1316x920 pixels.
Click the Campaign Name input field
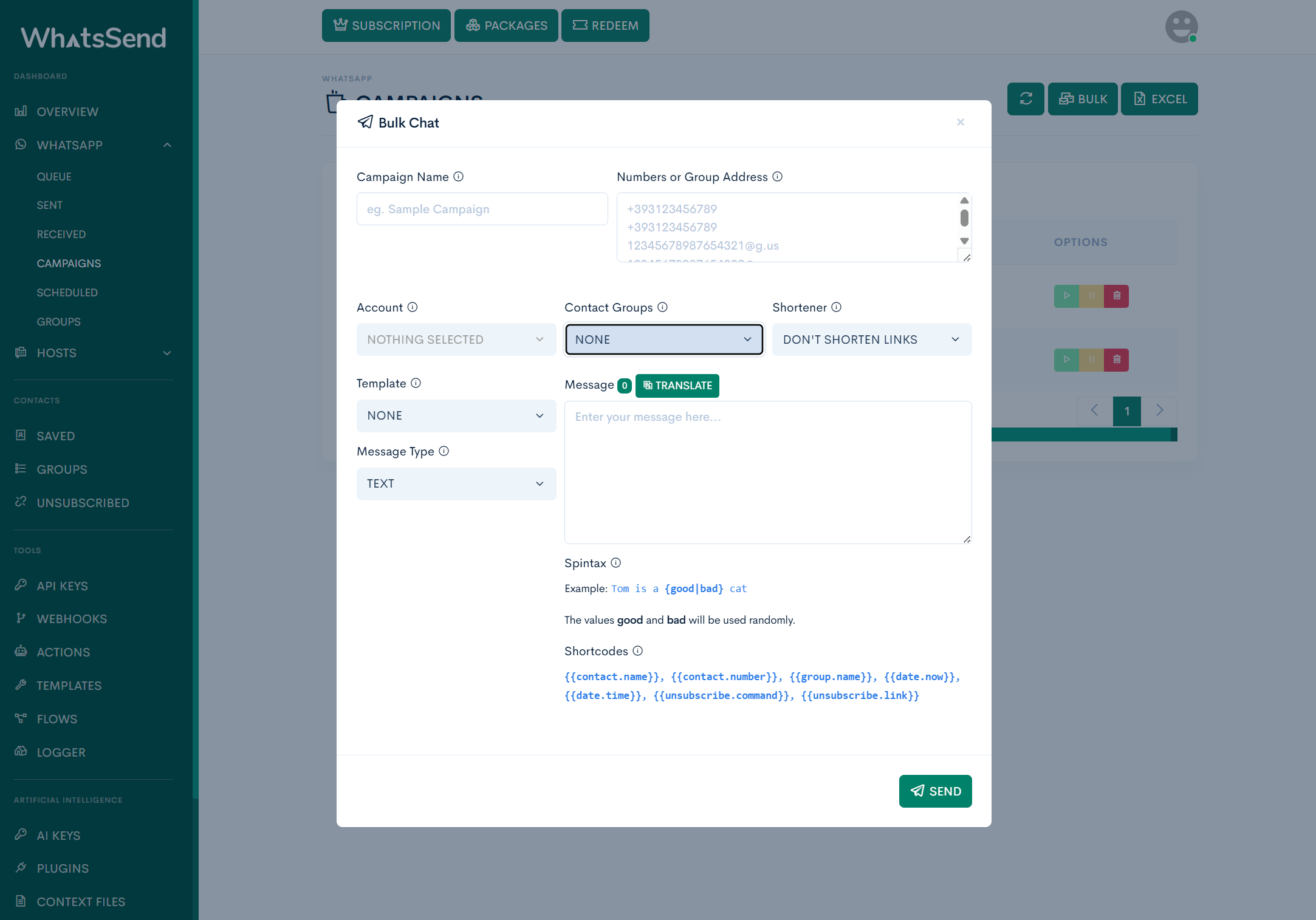(482, 209)
